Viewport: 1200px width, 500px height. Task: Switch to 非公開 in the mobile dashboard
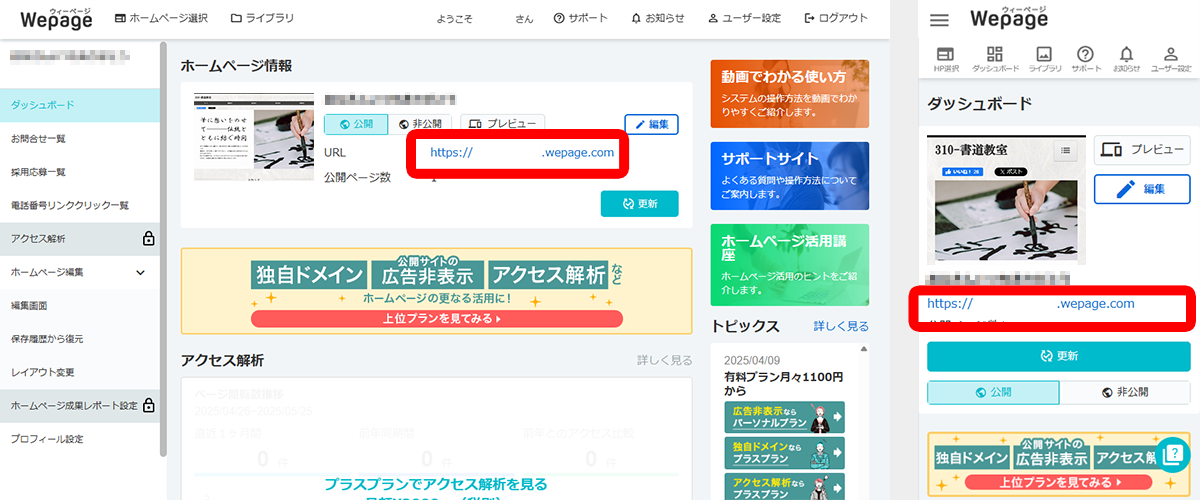click(1125, 392)
